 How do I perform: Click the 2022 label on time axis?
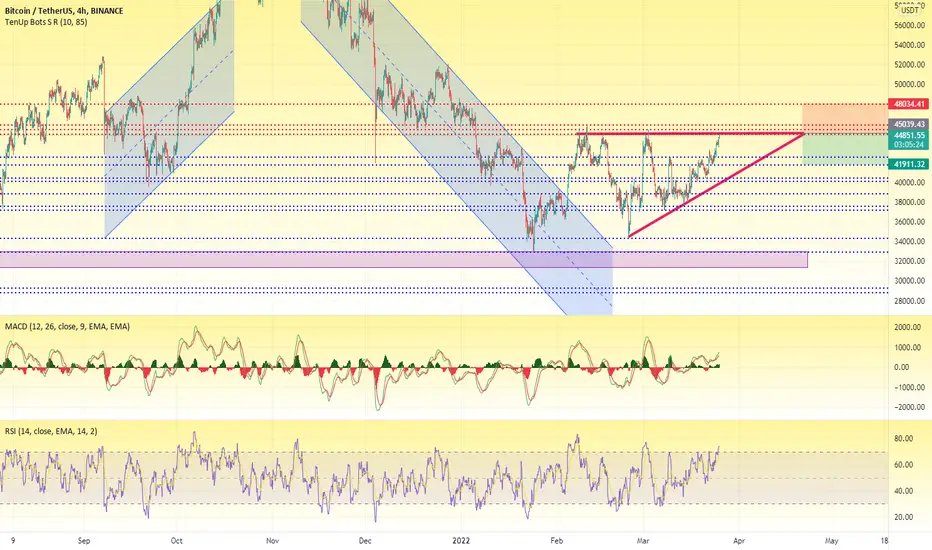(x=461, y=540)
